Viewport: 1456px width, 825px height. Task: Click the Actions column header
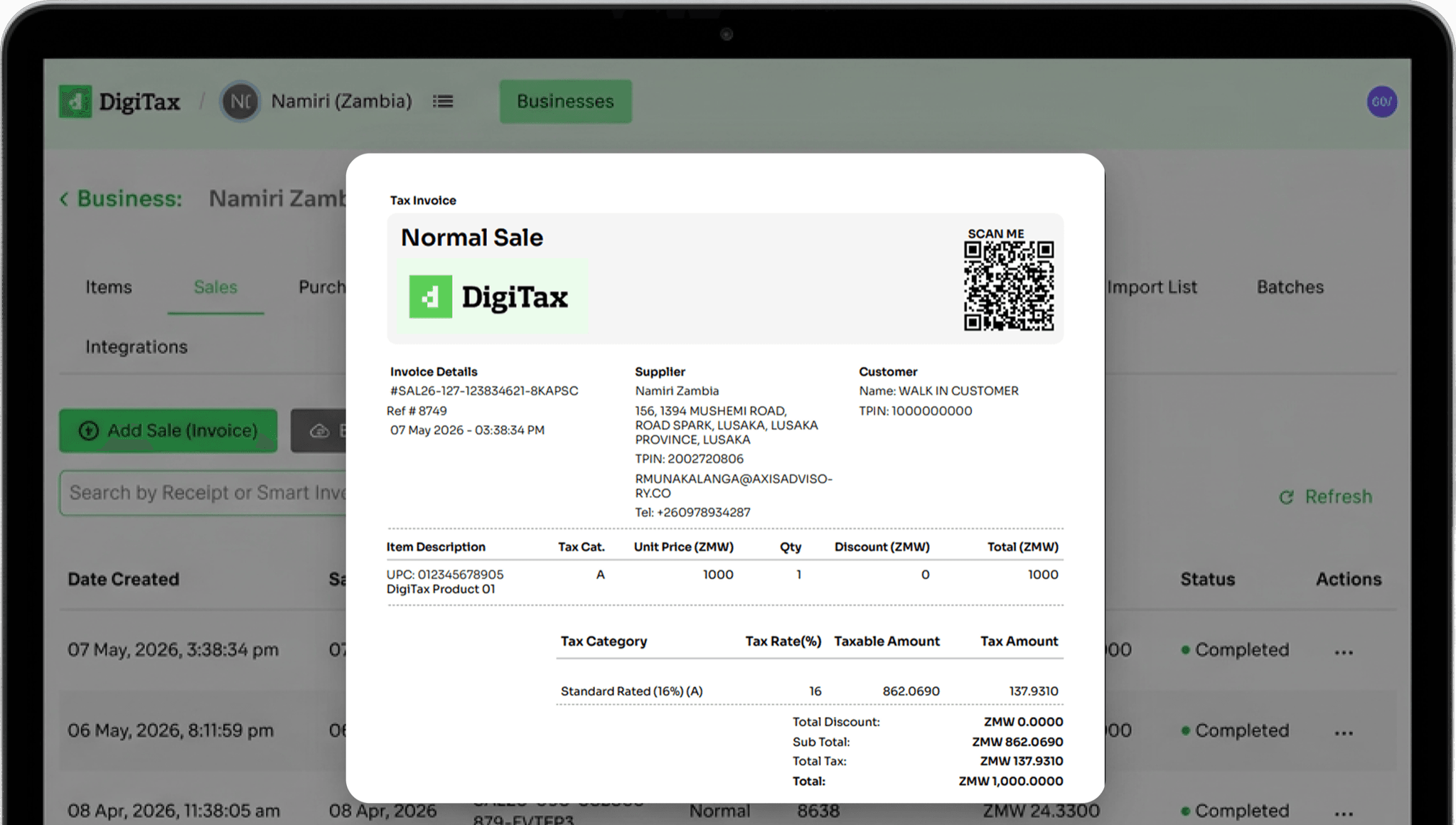coord(1349,580)
